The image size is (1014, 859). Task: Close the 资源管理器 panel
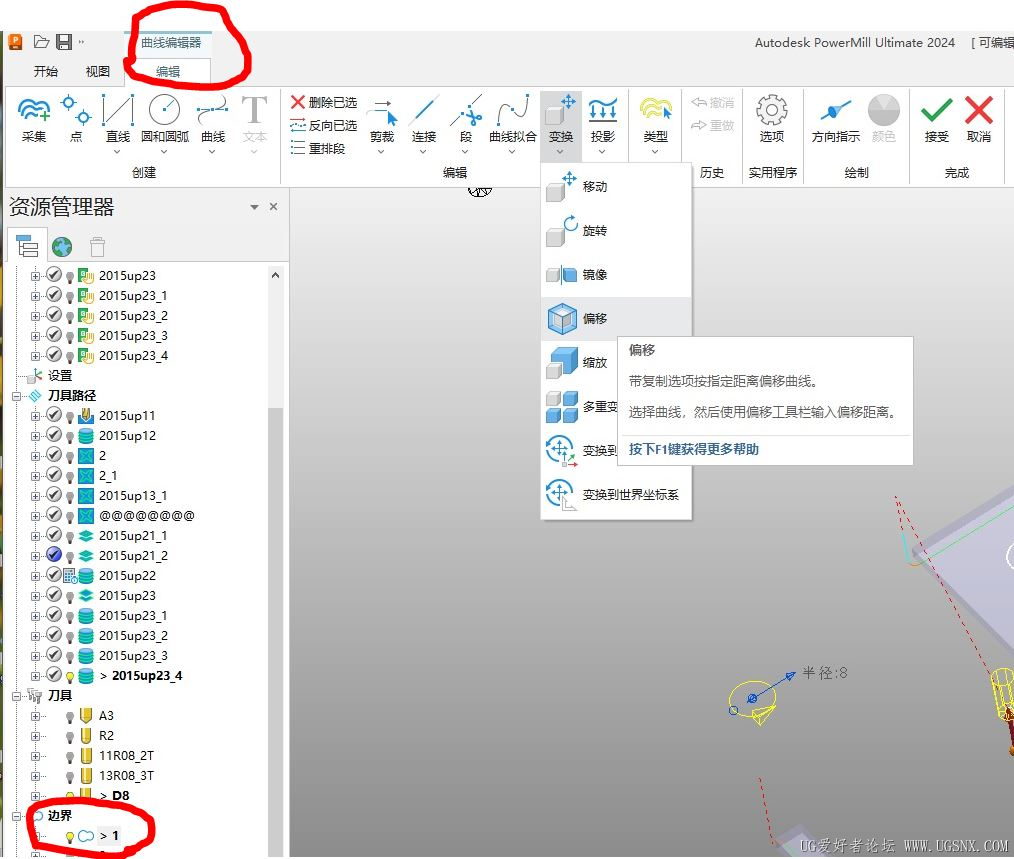pos(274,206)
